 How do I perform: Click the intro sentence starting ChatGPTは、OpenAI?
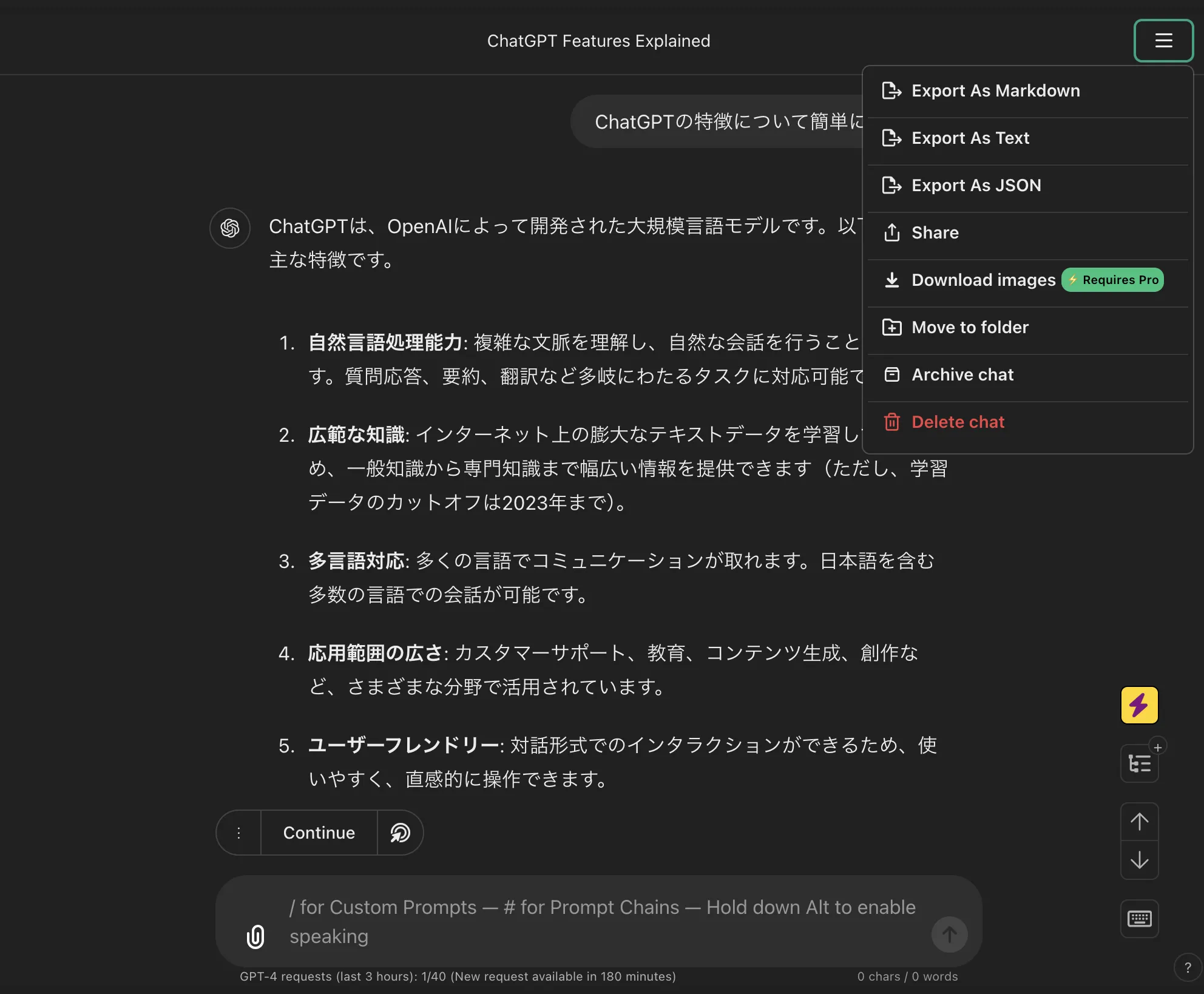[564, 243]
